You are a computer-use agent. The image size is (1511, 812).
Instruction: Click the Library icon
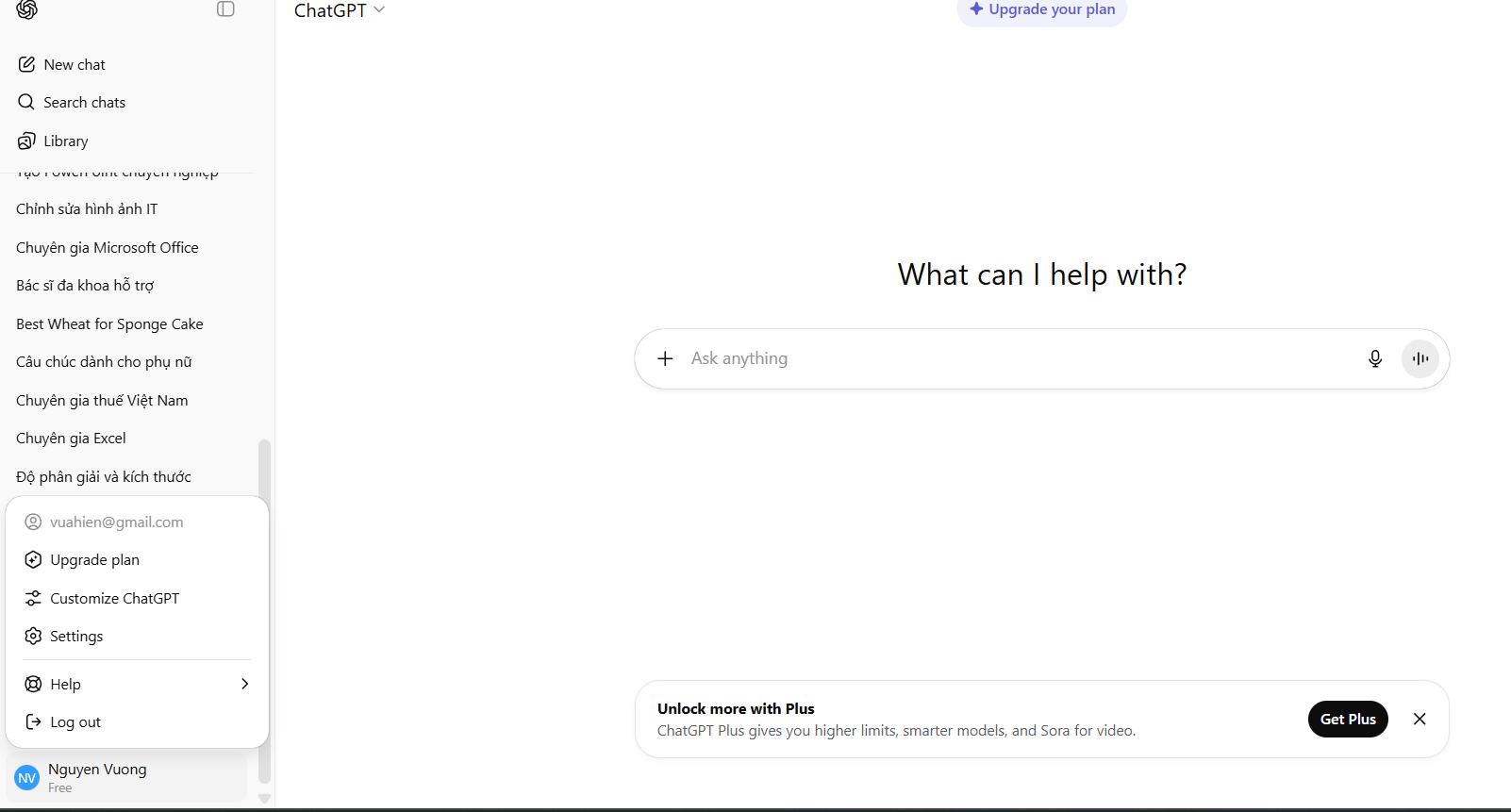[x=26, y=141]
